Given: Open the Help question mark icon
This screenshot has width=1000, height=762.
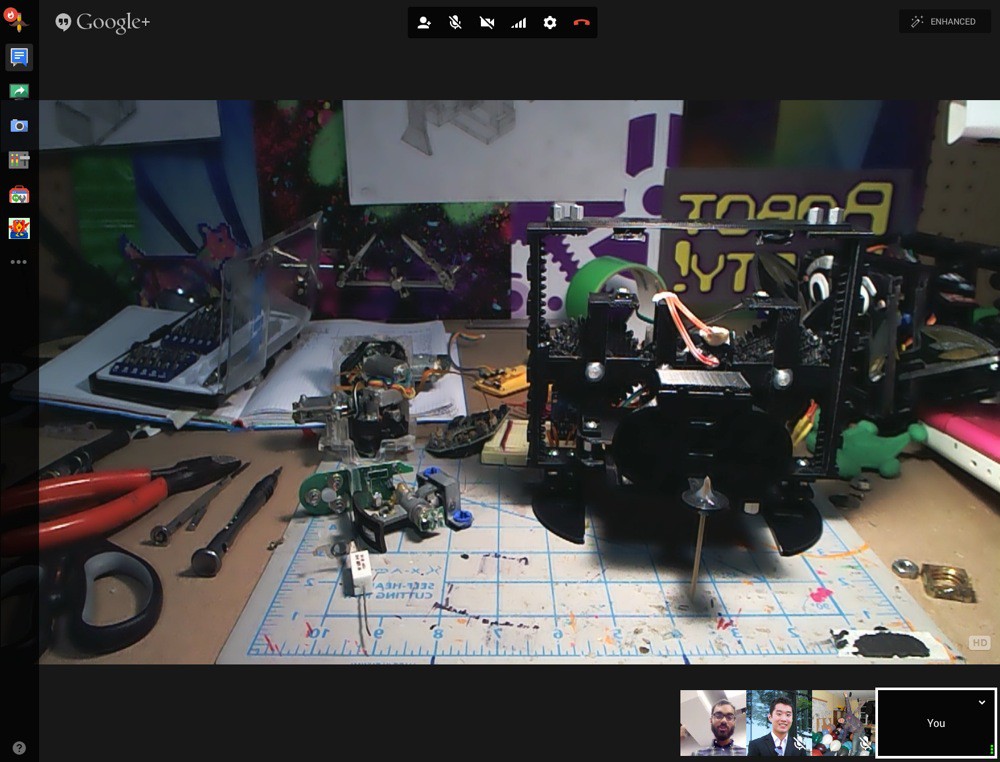Looking at the screenshot, I should 19,748.
